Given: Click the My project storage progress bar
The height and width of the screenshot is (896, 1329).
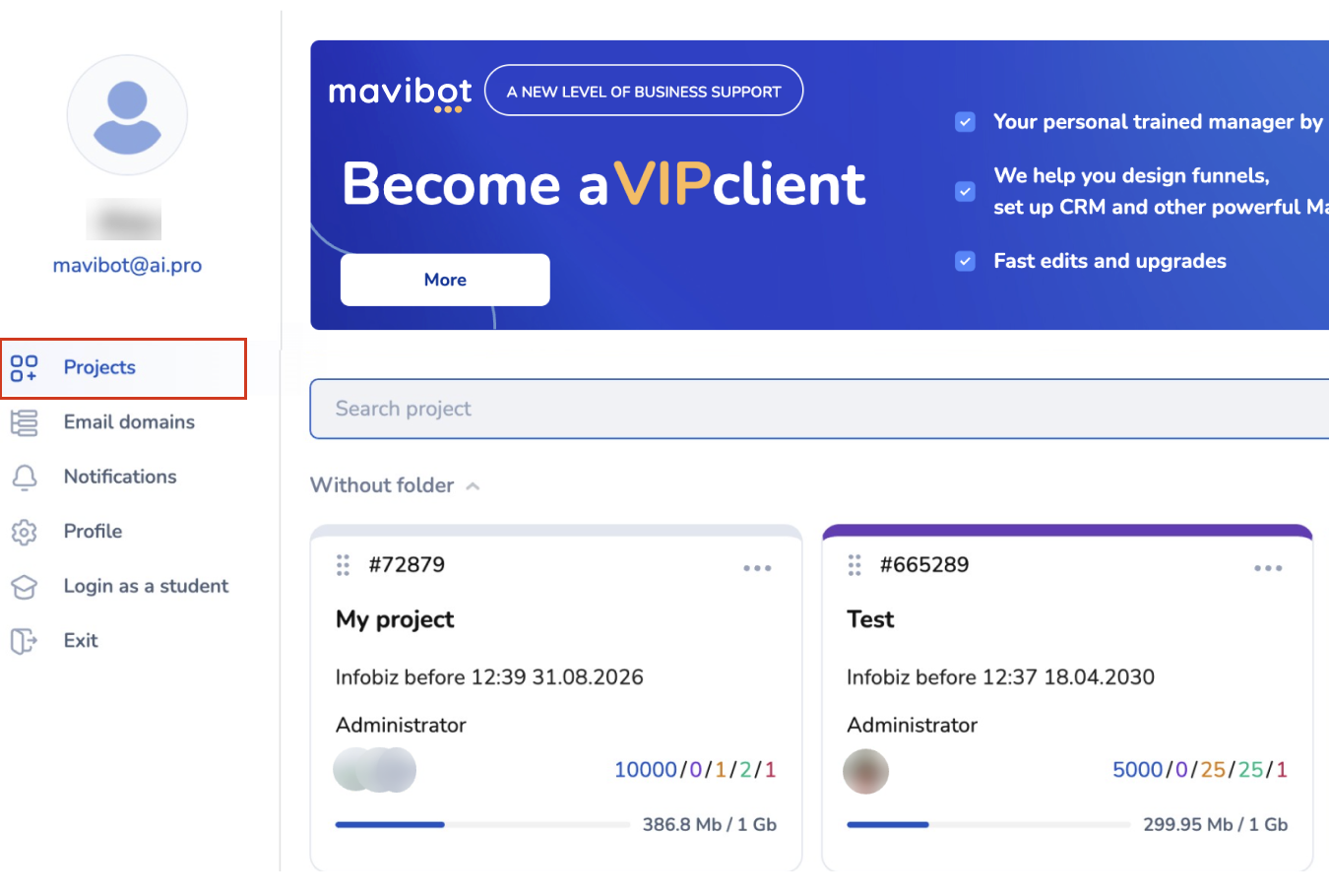Looking at the screenshot, I should pos(481,825).
